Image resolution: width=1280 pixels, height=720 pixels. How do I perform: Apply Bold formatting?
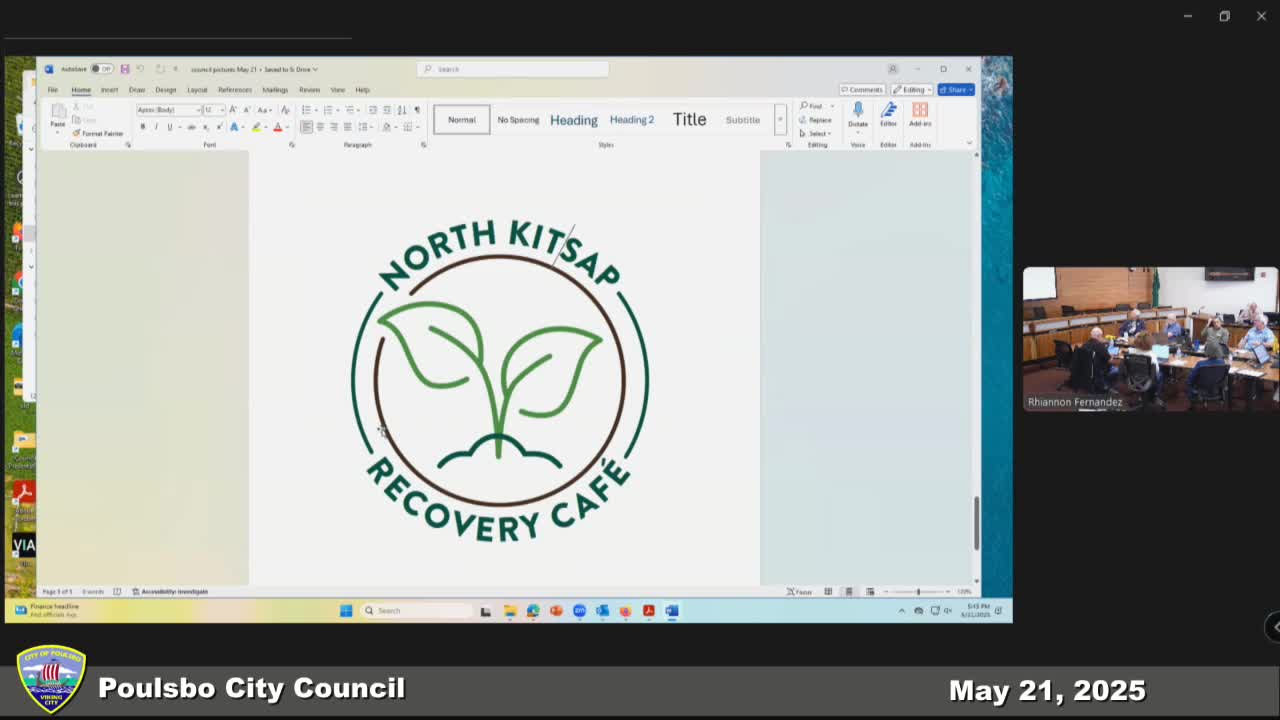pos(142,126)
